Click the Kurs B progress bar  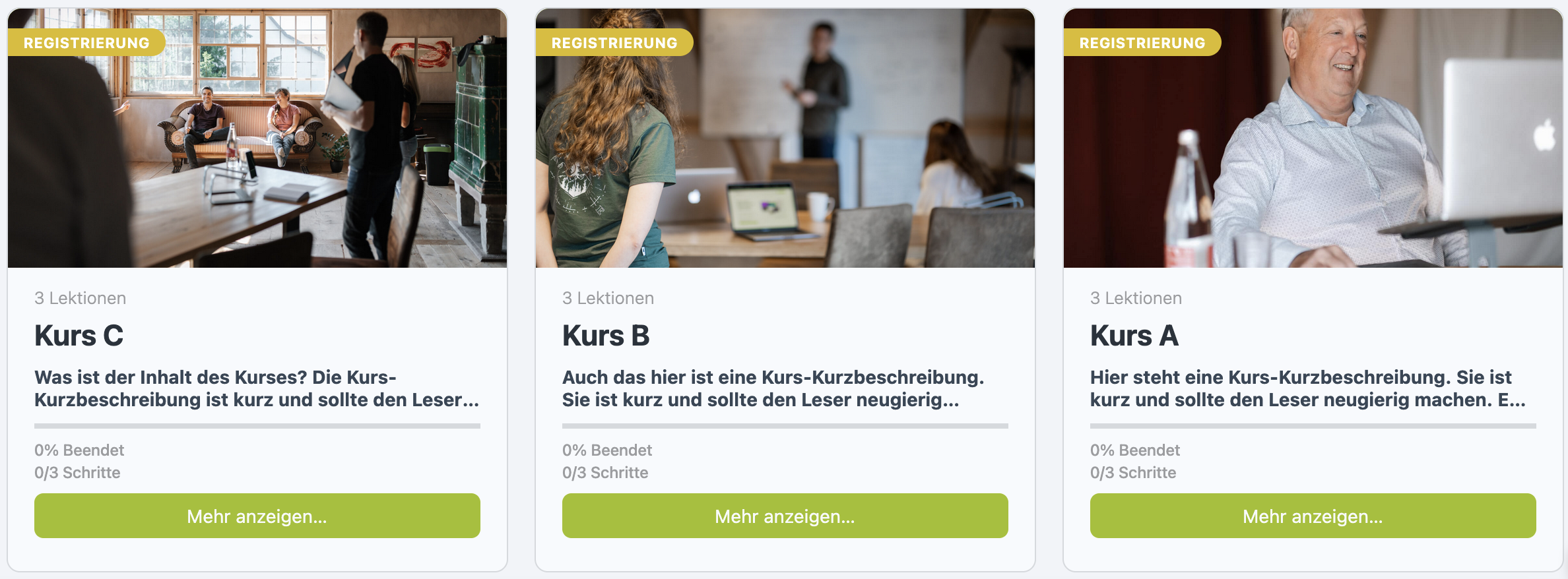[x=785, y=426]
